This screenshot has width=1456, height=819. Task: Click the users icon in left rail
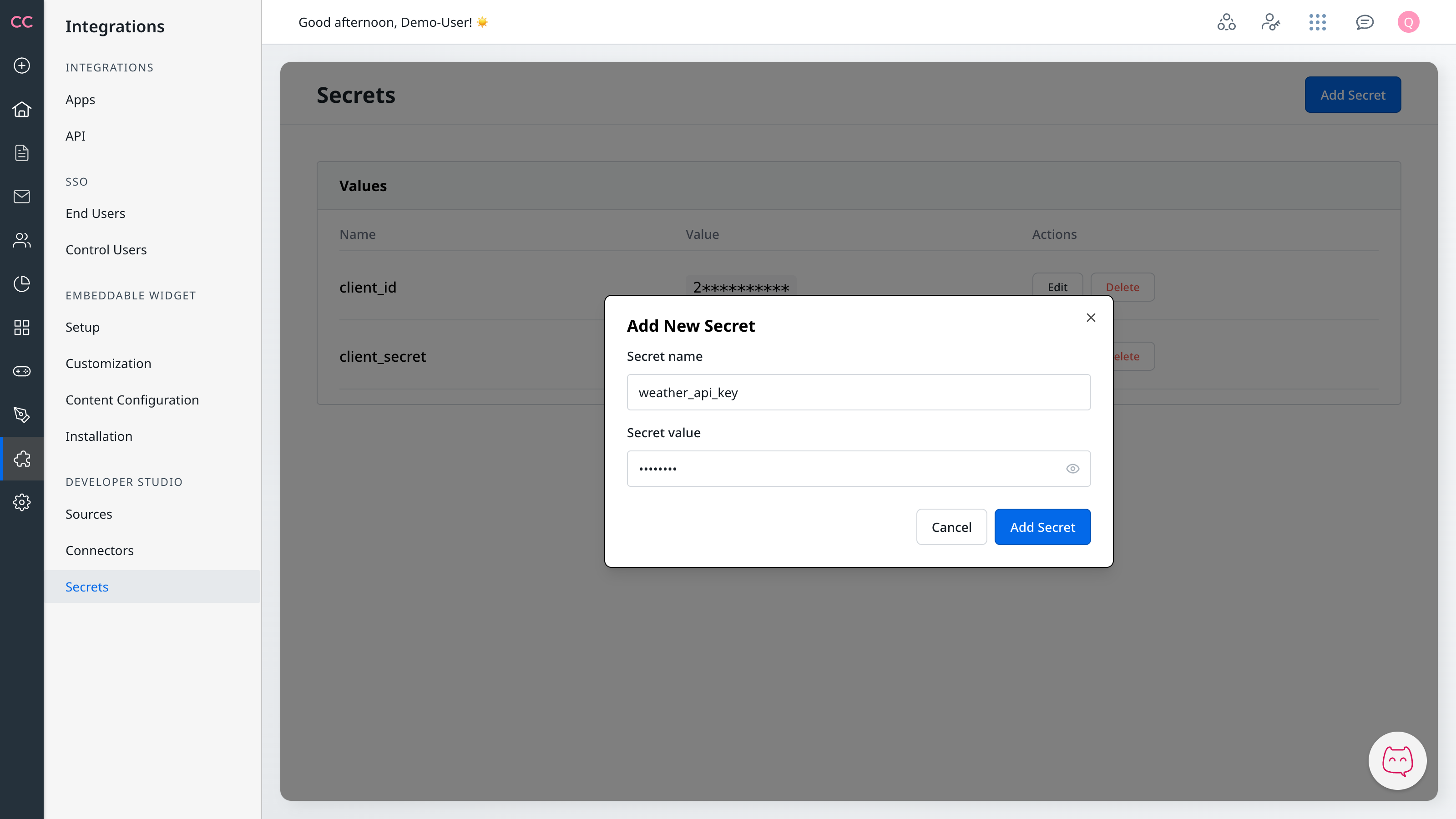[21, 240]
